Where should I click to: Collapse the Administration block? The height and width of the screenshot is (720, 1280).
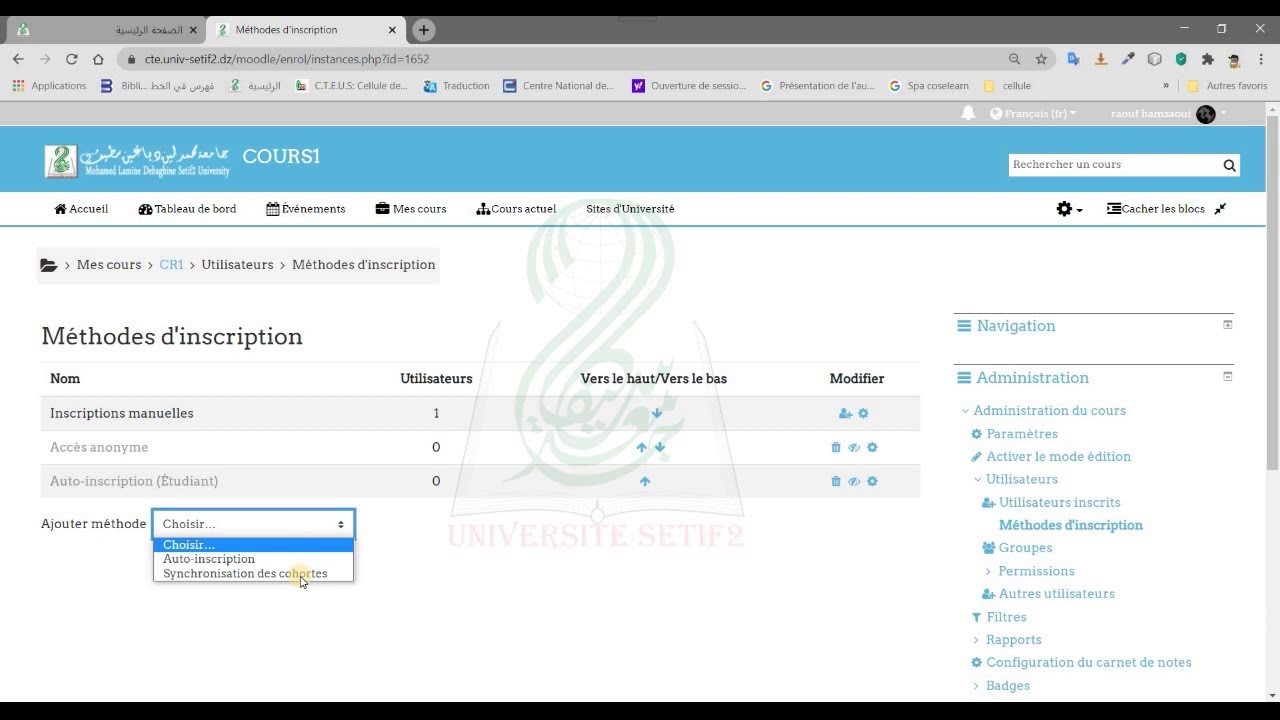pyautogui.click(x=1228, y=377)
